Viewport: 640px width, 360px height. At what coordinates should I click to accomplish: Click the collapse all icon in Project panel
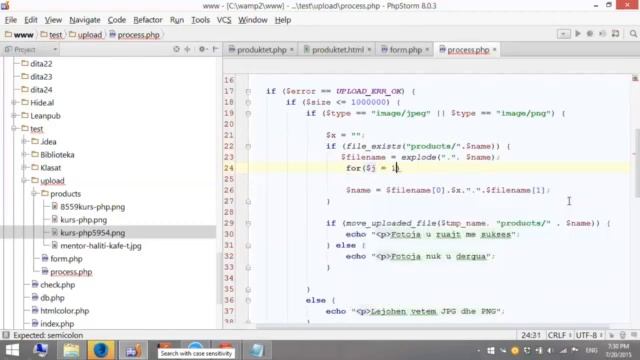point(187,49)
